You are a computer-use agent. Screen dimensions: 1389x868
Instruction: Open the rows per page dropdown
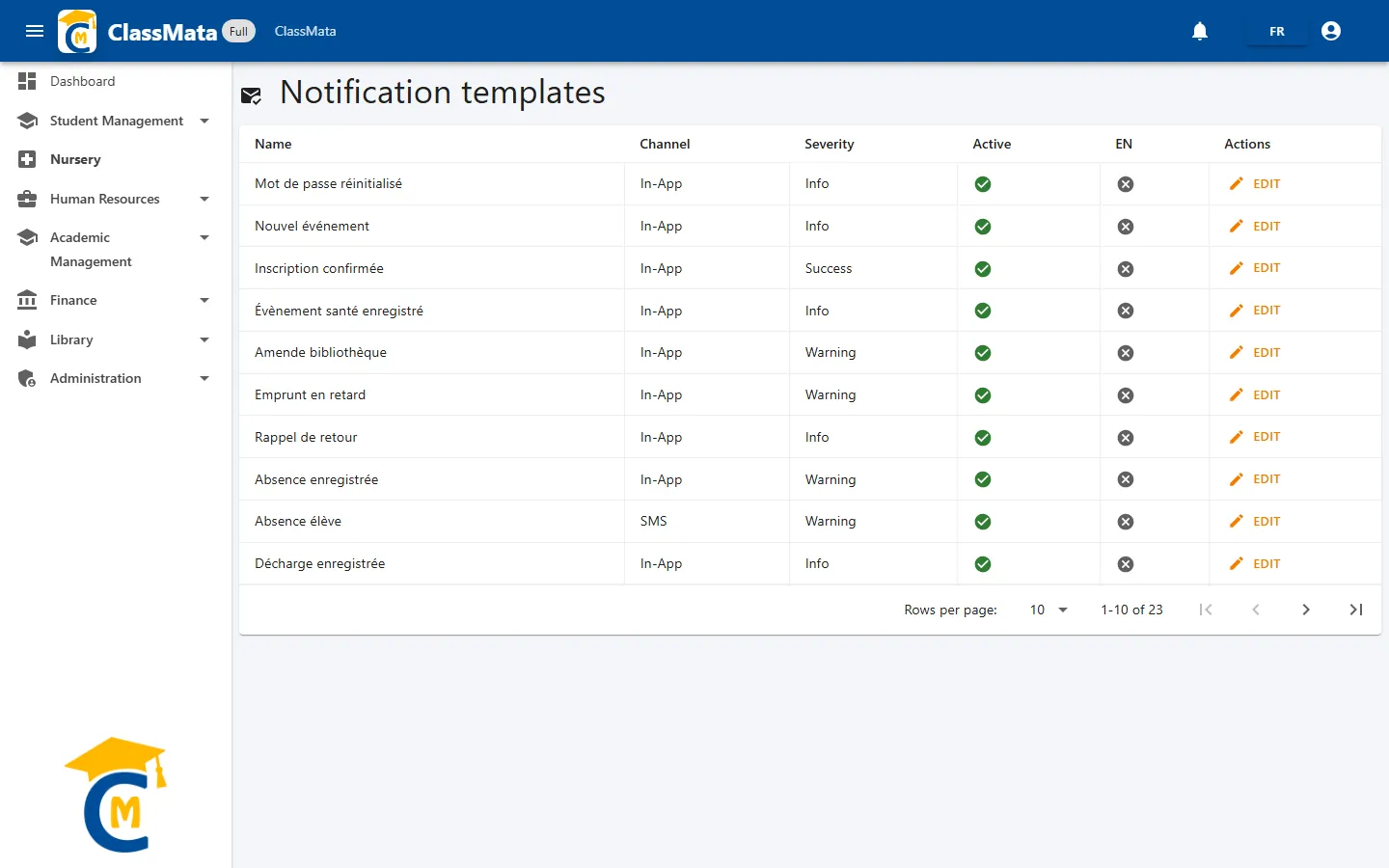coord(1049,610)
